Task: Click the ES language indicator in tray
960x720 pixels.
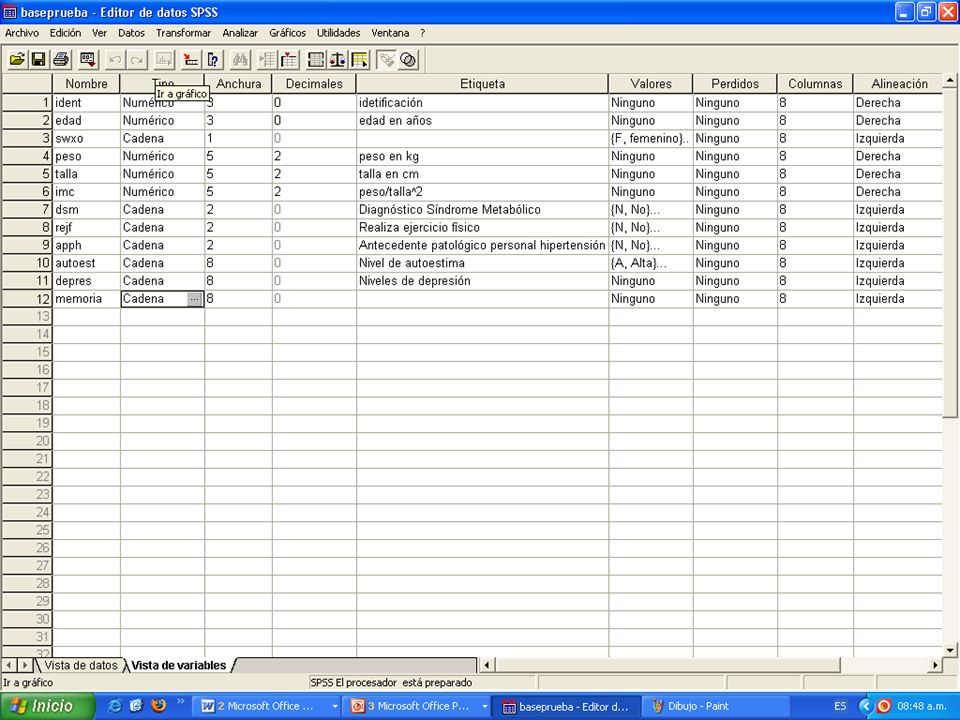Action: coord(840,707)
